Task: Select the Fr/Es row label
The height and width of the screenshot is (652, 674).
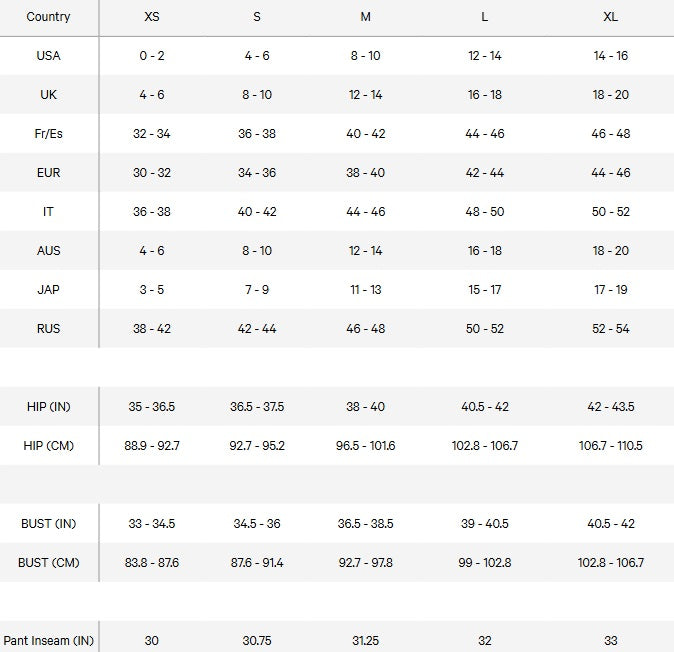Action: (x=48, y=134)
